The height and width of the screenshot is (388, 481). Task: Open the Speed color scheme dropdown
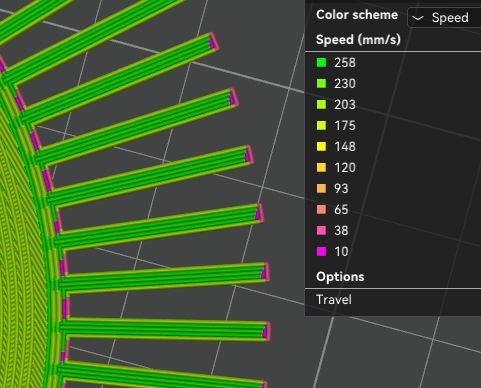click(444, 18)
